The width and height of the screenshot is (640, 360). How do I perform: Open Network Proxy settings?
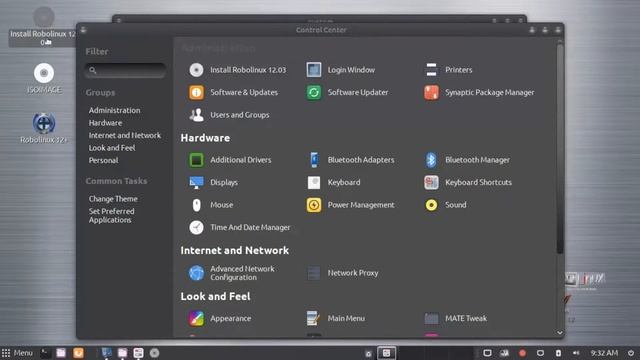(x=342, y=273)
